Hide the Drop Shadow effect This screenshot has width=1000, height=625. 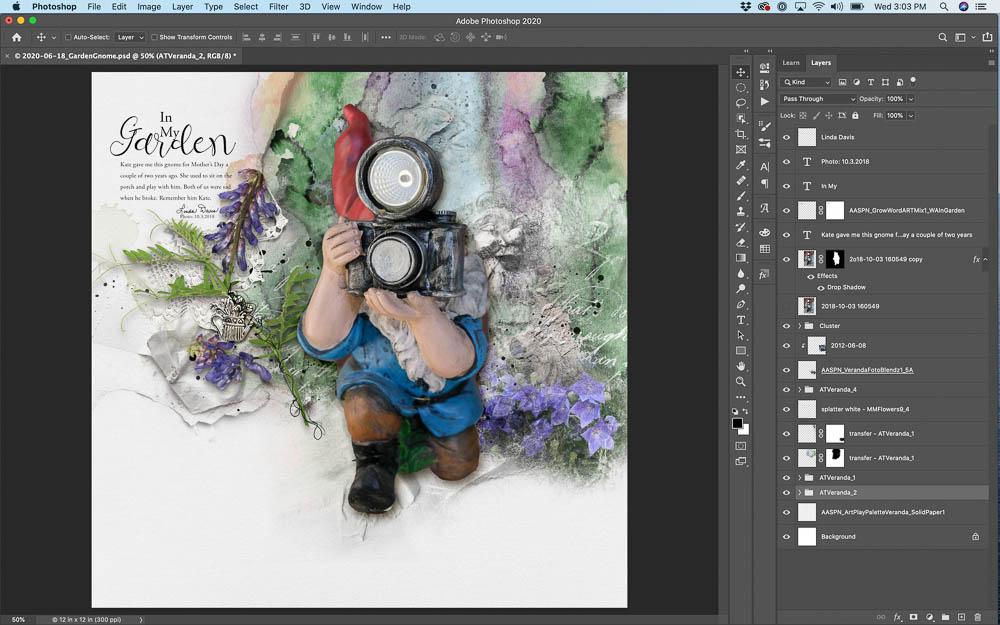[821, 288]
